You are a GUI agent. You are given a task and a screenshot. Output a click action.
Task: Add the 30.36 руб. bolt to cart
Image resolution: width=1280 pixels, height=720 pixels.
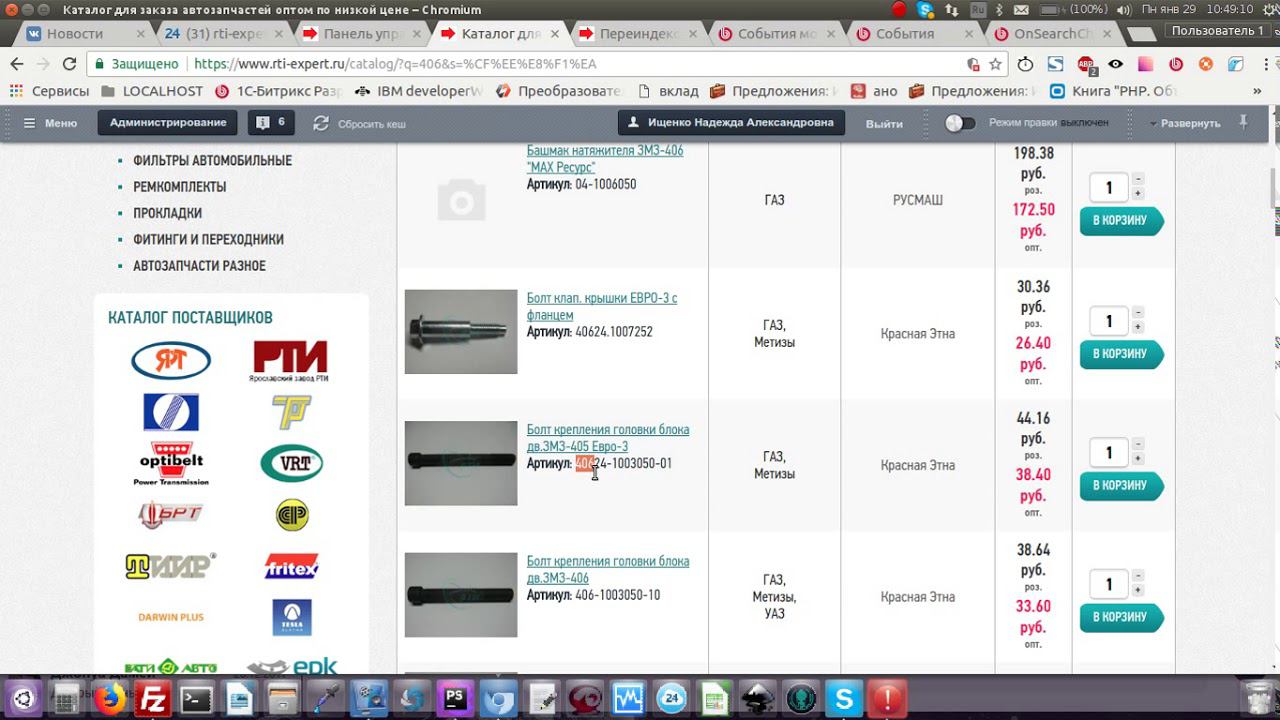pos(1121,354)
